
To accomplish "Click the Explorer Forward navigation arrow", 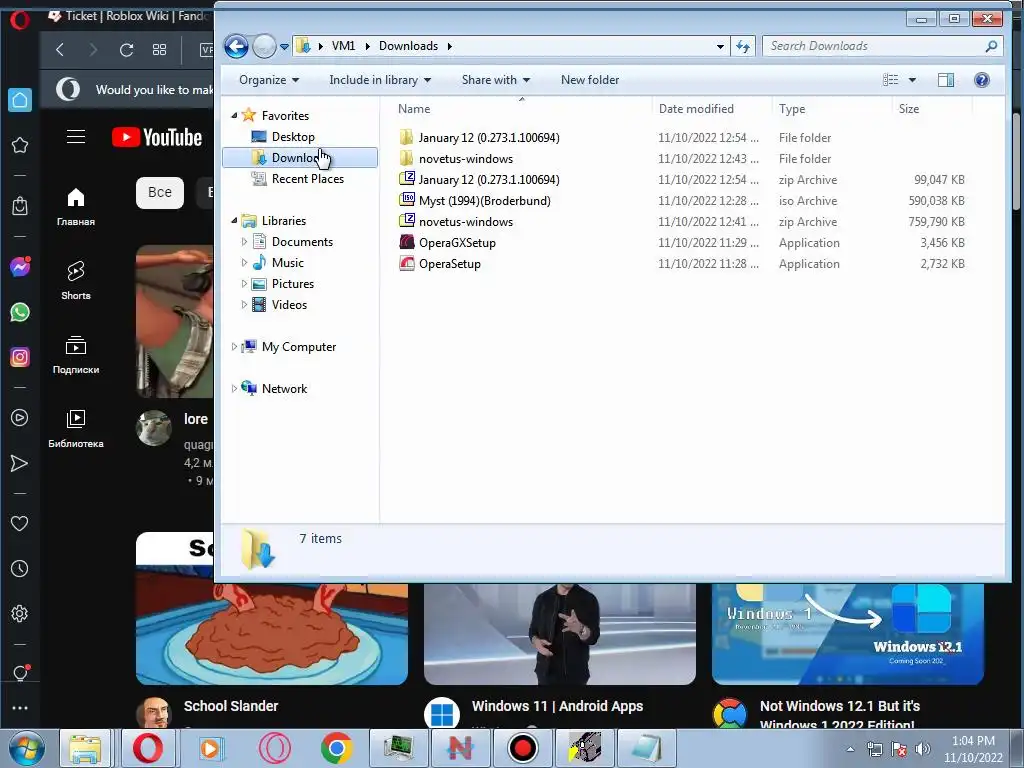I will [x=264, y=46].
